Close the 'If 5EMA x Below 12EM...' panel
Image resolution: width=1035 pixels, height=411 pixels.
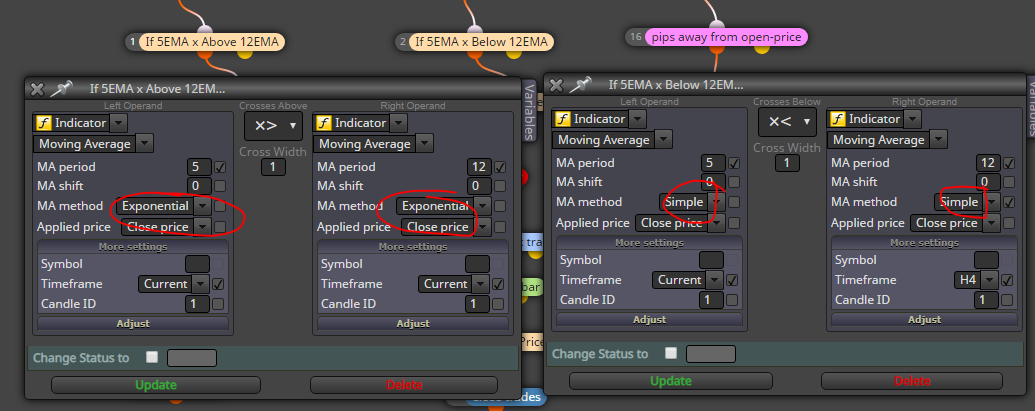556,84
